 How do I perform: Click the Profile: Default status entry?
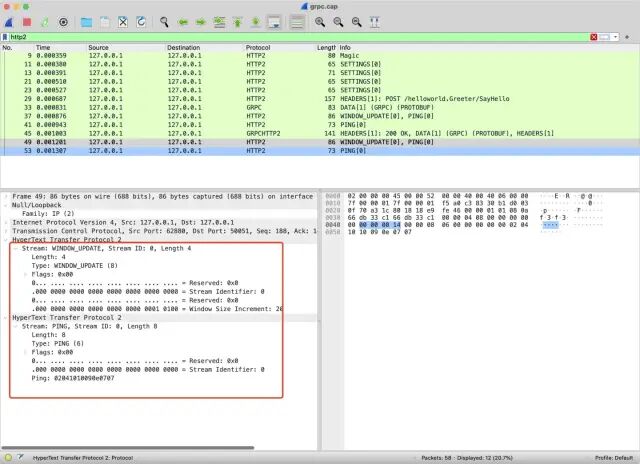click(614, 458)
